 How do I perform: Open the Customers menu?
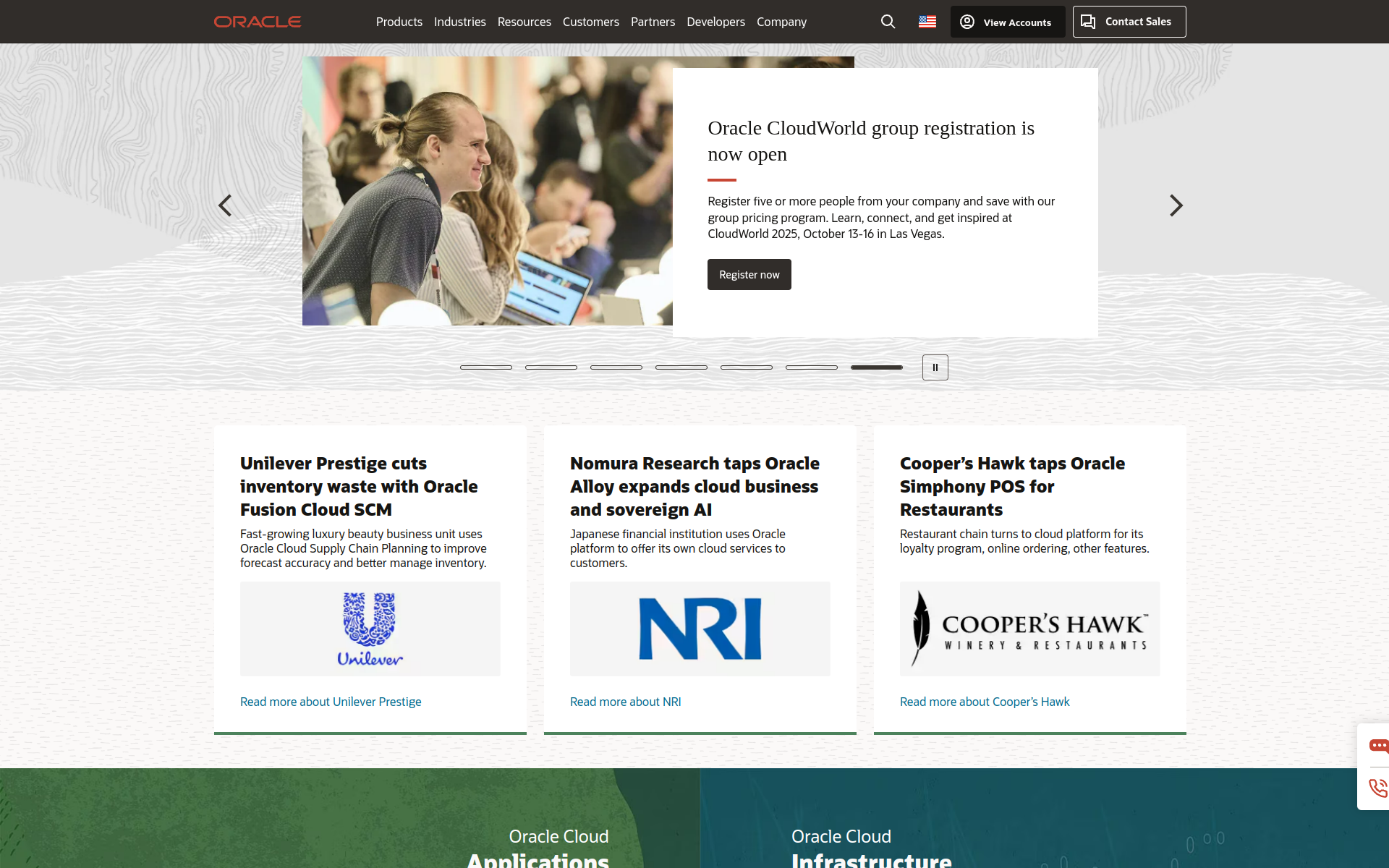[591, 22]
